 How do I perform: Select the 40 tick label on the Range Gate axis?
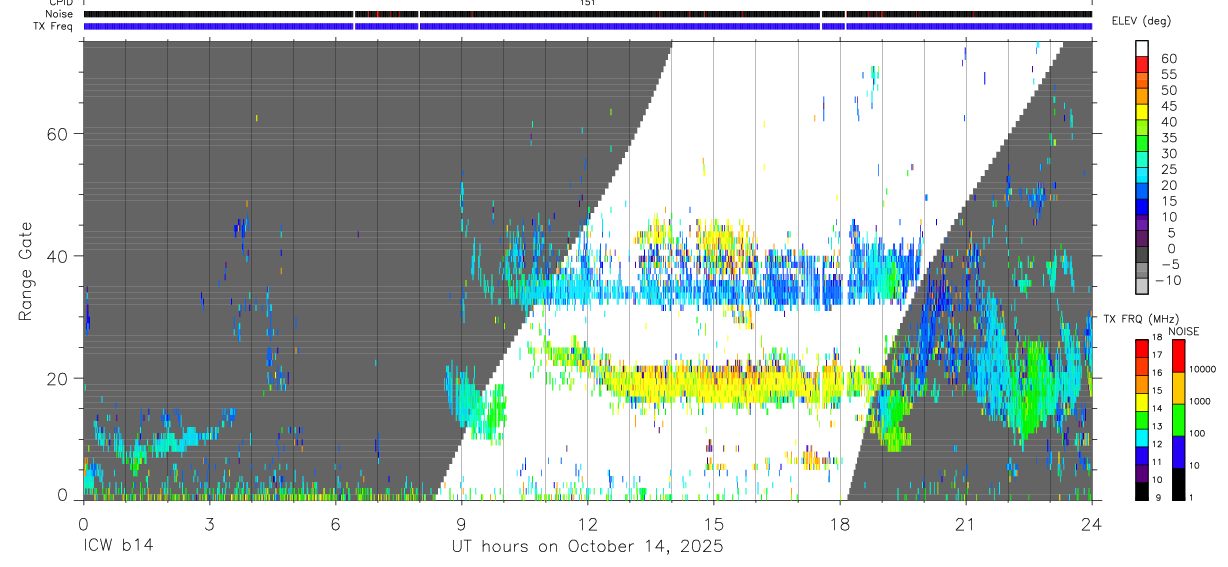58,256
